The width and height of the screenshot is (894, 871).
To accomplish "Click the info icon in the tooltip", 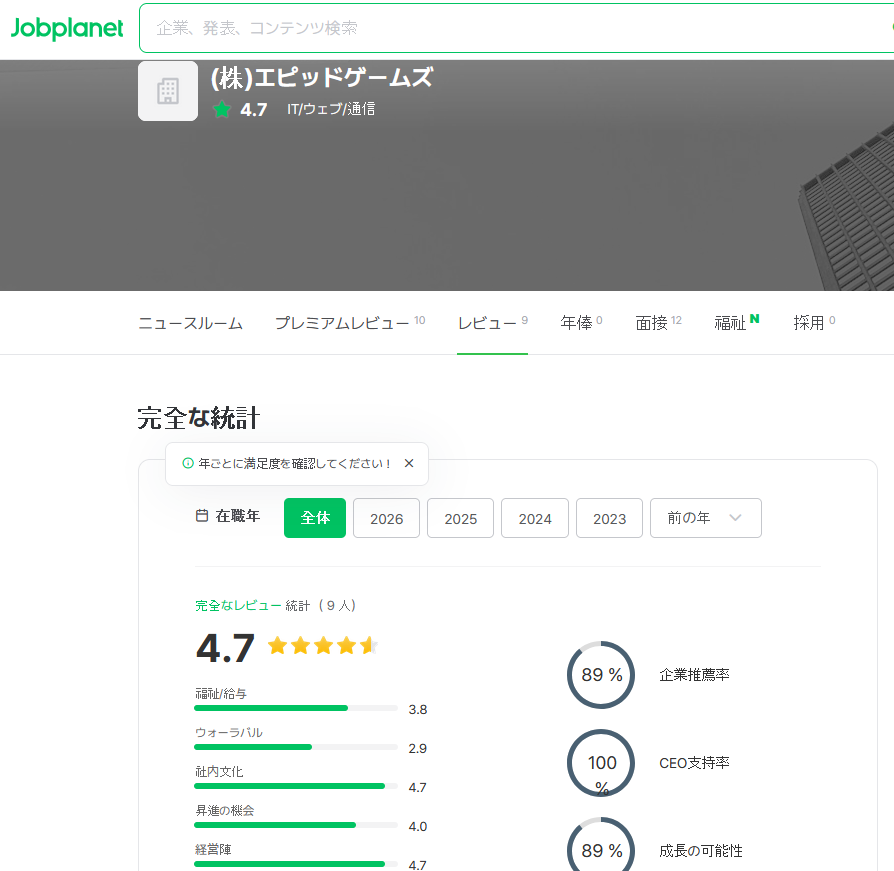I will coord(187,464).
